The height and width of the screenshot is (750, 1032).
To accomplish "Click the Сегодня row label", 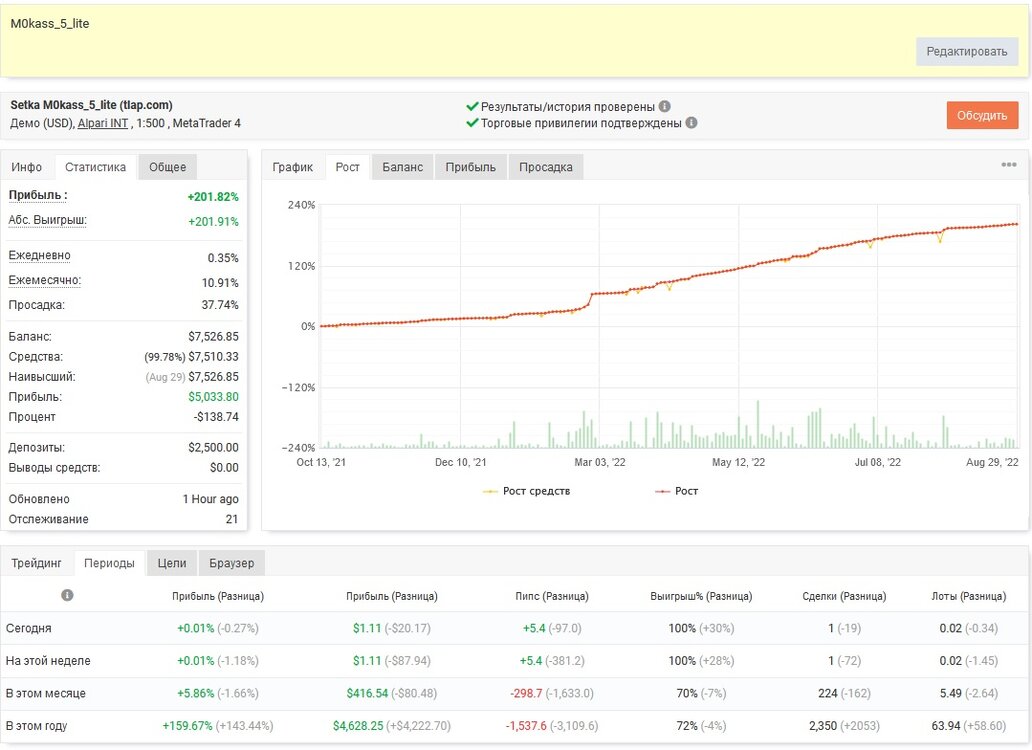I will [28, 628].
